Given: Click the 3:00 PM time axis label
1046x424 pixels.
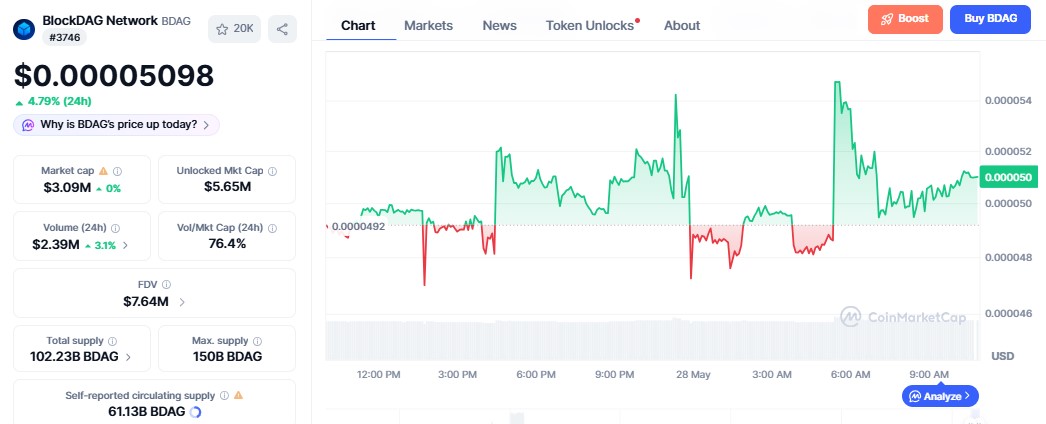Looking at the screenshot, I should [458, 375].
